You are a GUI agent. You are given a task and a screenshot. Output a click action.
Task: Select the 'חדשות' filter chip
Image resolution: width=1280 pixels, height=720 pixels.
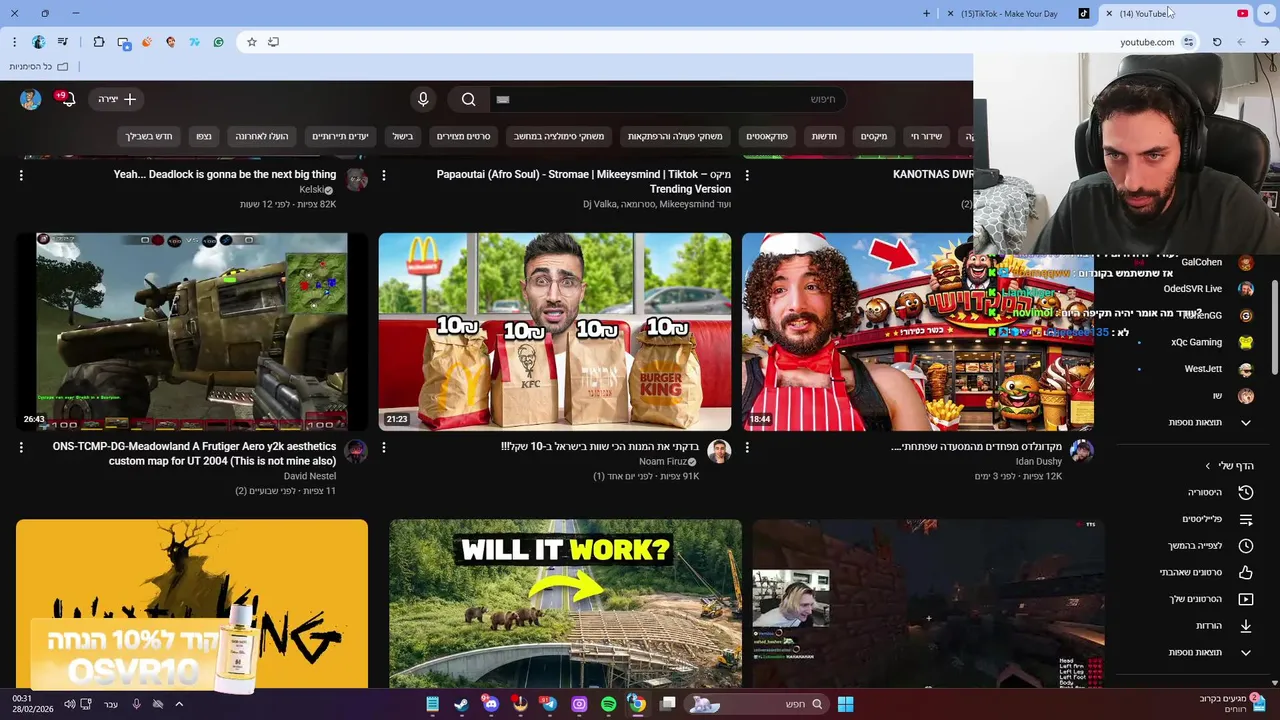point(824,136)
